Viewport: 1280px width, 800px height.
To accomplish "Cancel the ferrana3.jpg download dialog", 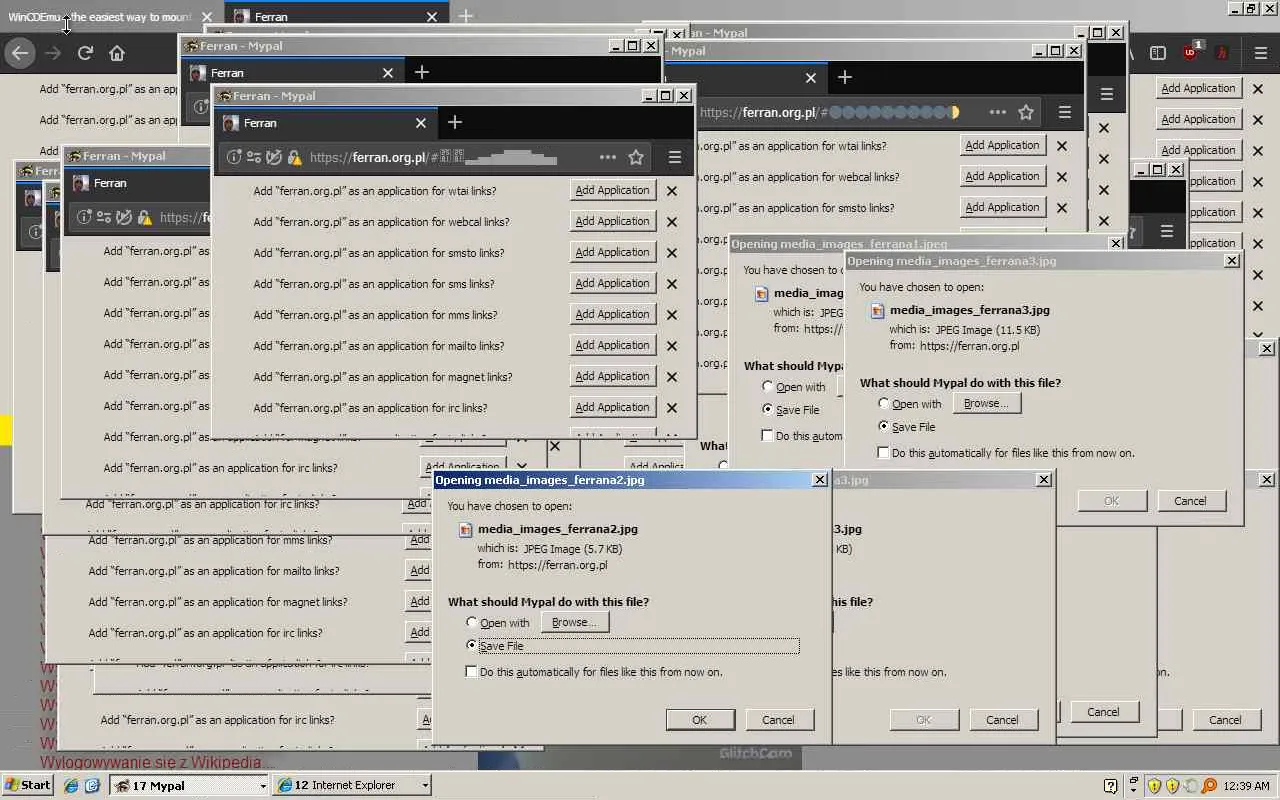I will pos(1190,501).
